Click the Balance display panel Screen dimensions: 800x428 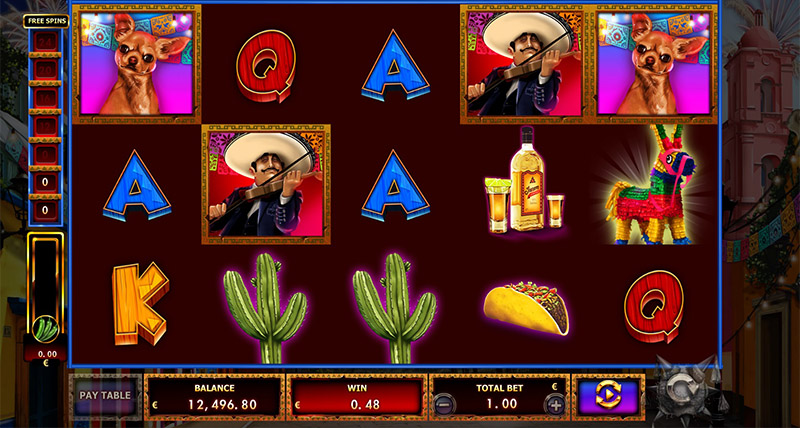coord(214,396)
